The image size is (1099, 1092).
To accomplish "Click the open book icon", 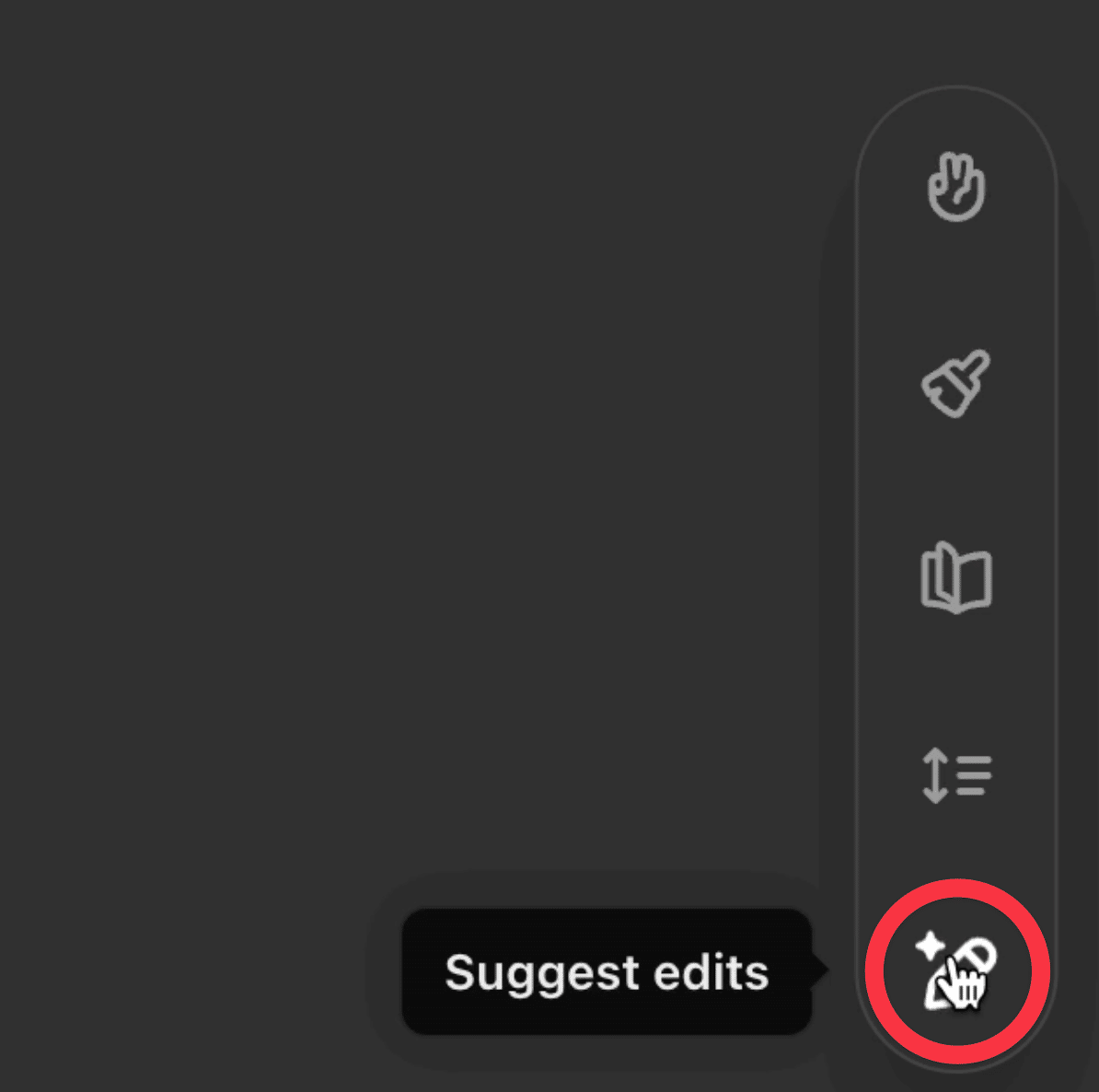I will click(x=956, y=578).
